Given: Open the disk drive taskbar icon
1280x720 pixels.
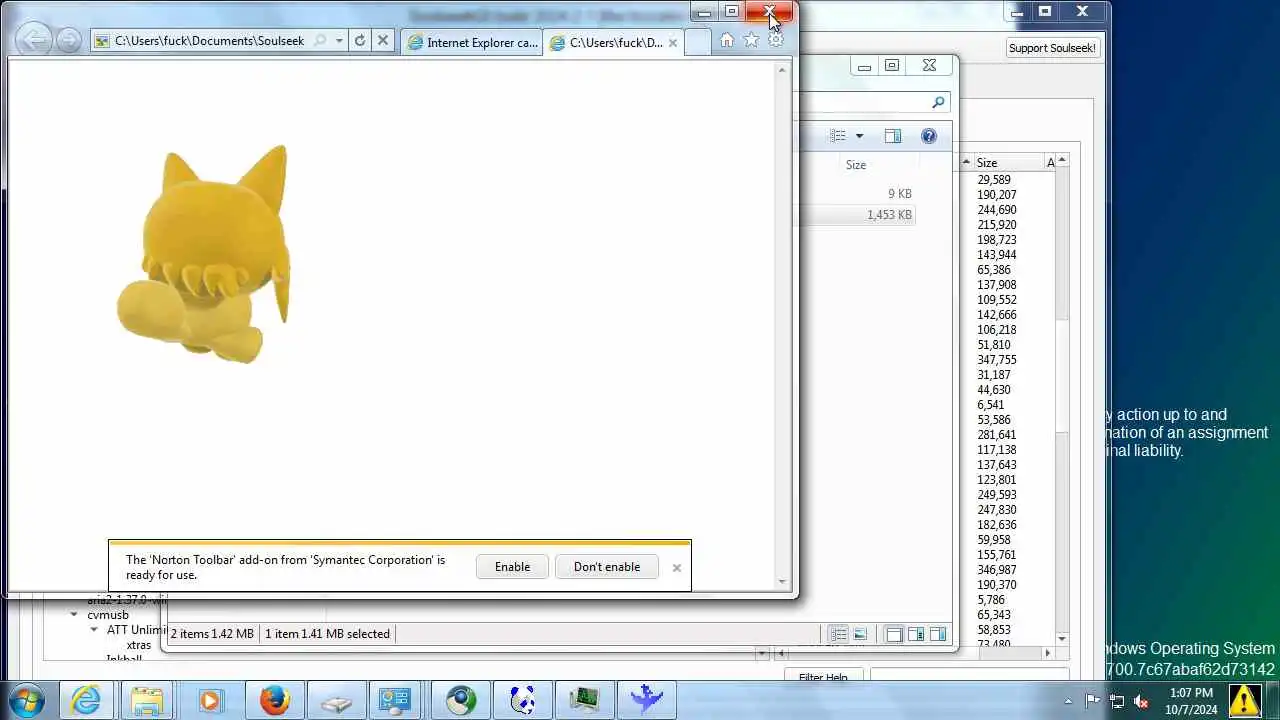Looking at the screenshot, I should 335,700.
